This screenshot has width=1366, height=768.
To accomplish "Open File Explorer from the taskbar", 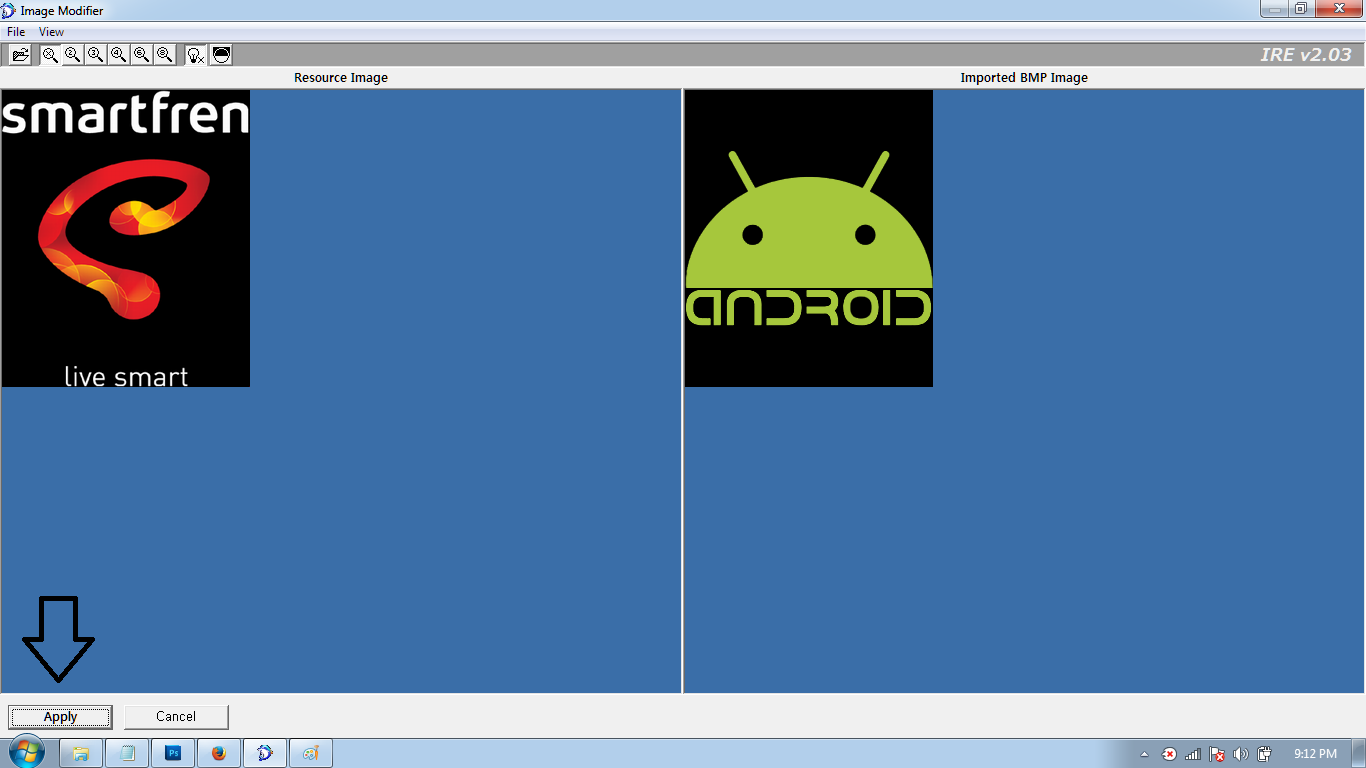I will [x=81, y=753].
